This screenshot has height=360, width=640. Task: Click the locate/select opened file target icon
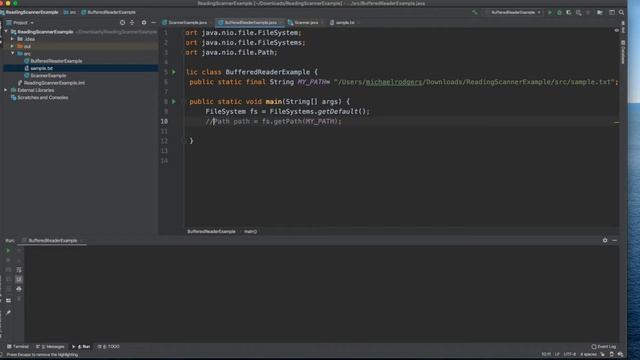[122, 22]
